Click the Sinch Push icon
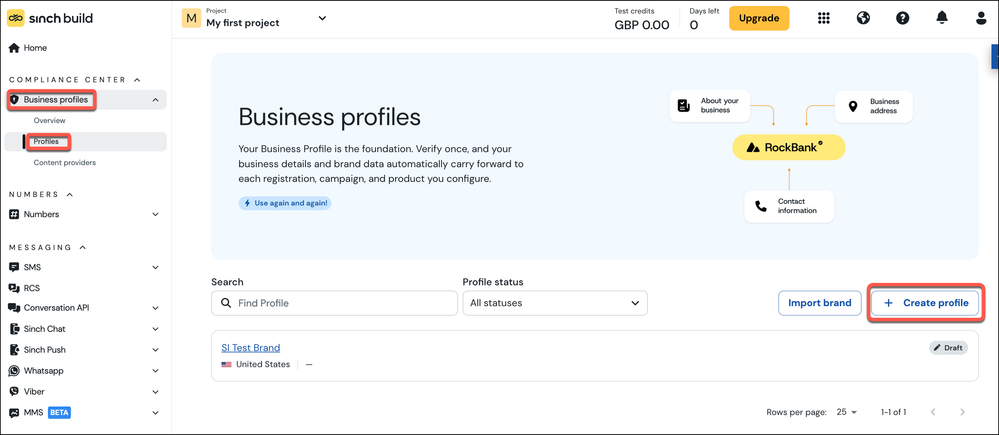Screen dimensions: 999x435 pyautogui.click(x=14, y=350)
